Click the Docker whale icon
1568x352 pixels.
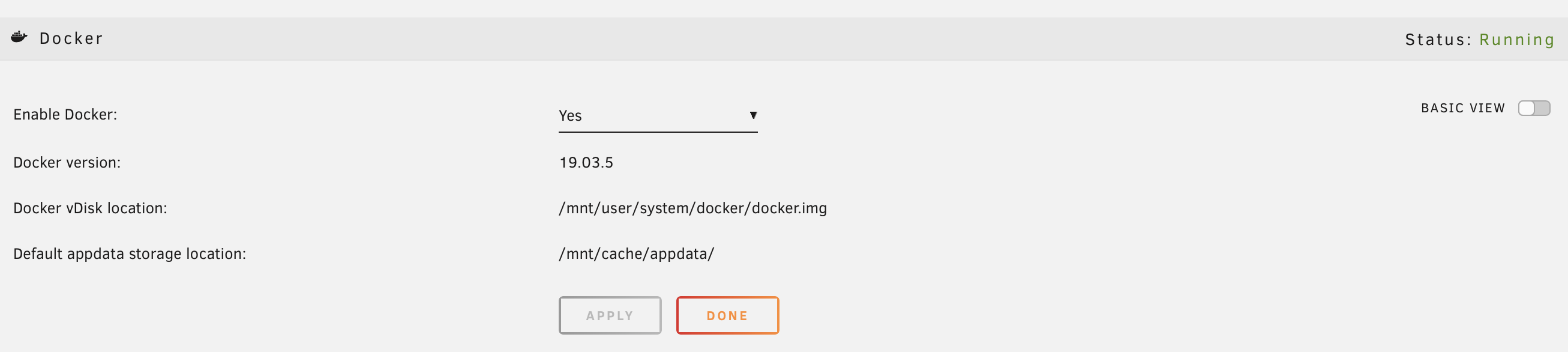[x=19, y=38]
